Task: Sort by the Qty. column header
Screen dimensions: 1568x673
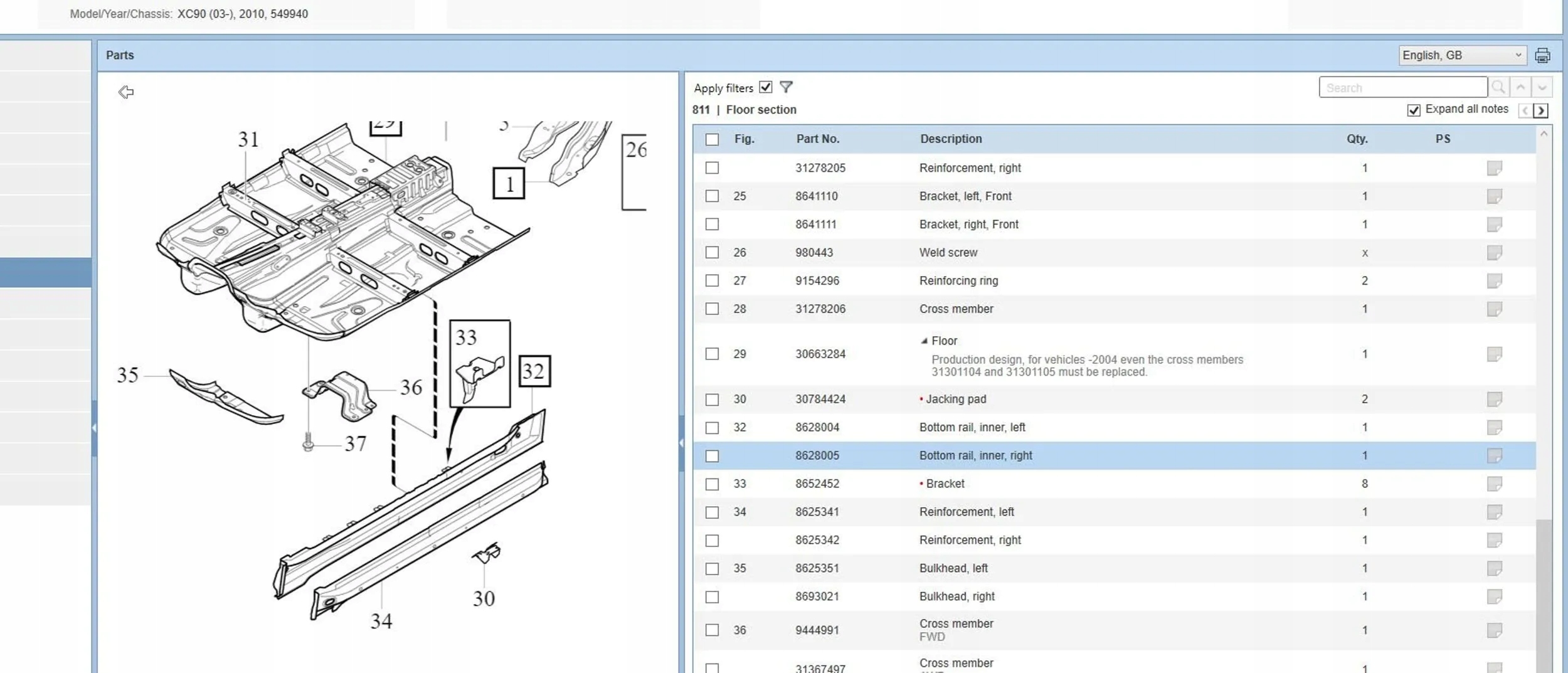Action: (1357, 139)
